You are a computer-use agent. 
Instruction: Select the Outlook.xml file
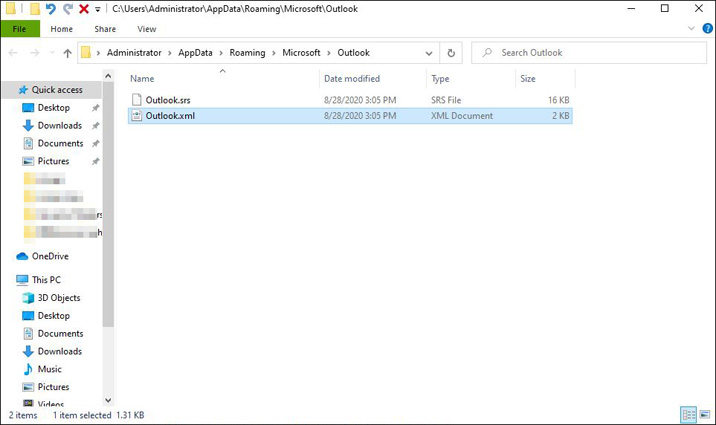coord(350,116)
